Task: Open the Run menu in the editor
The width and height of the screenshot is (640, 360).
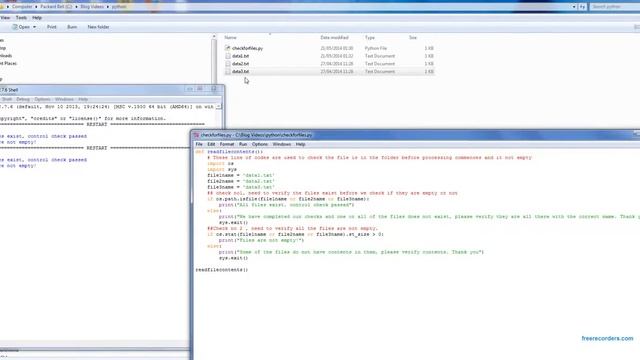Action: [243, 144]
